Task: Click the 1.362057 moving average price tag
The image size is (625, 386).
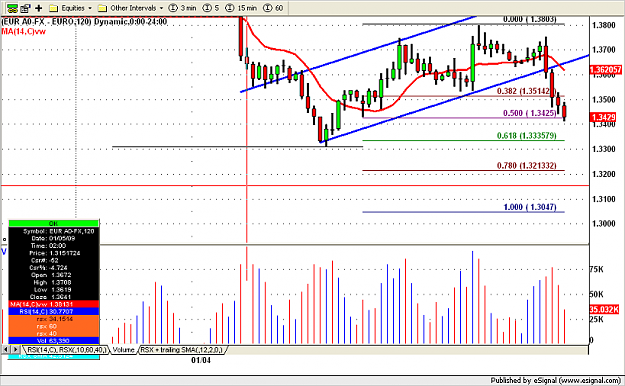Action: coord(605,70)
